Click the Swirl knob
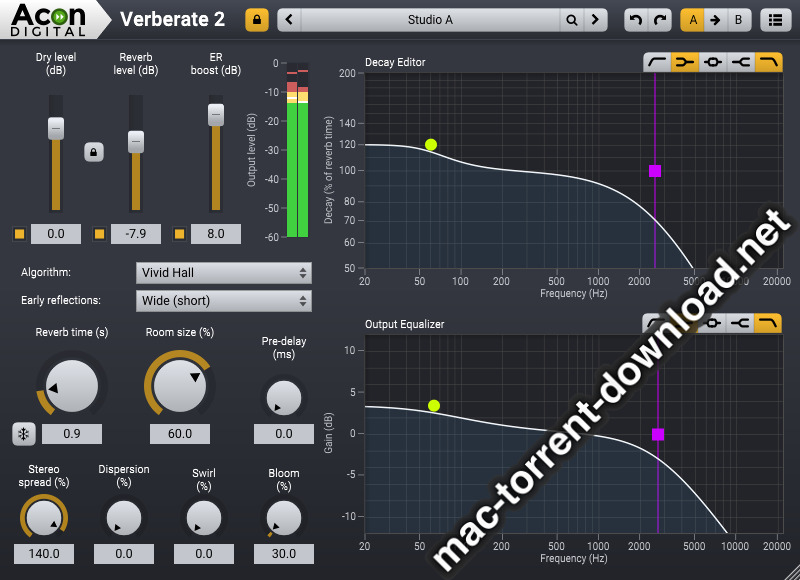 tap(204, 517)
